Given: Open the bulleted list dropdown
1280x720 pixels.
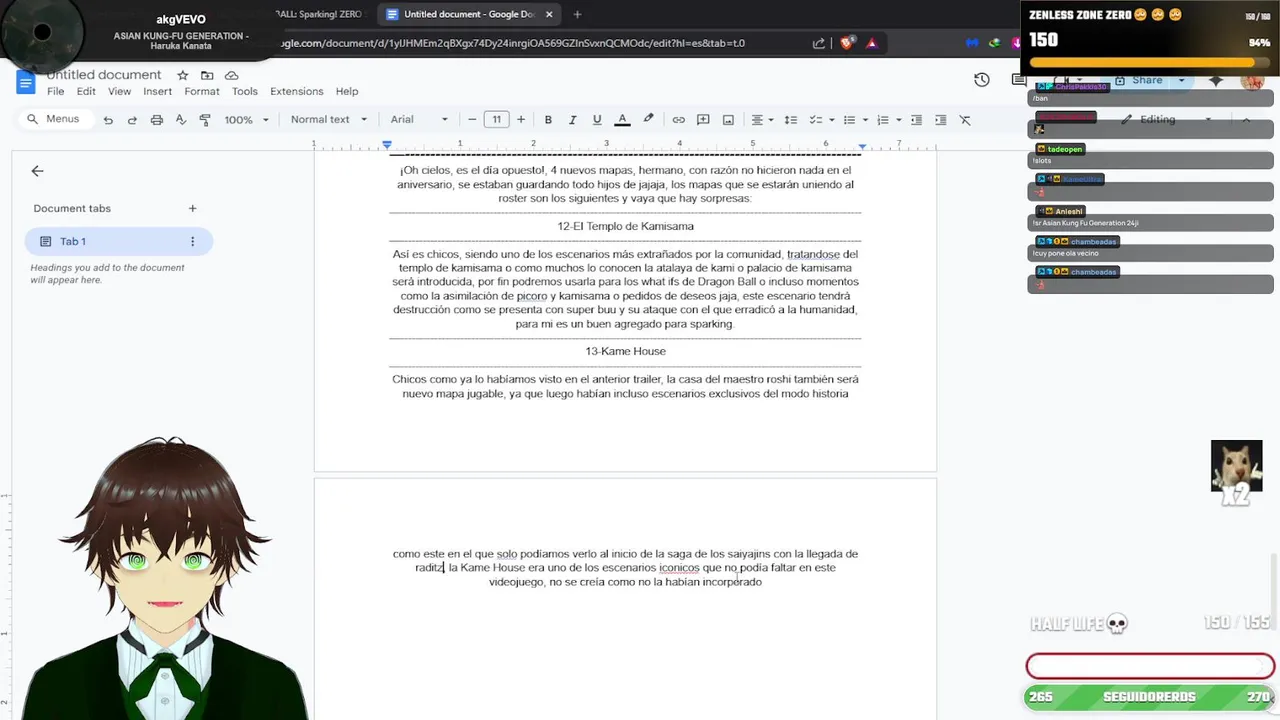Looking at the screenshot, I should tap(855, 120).
